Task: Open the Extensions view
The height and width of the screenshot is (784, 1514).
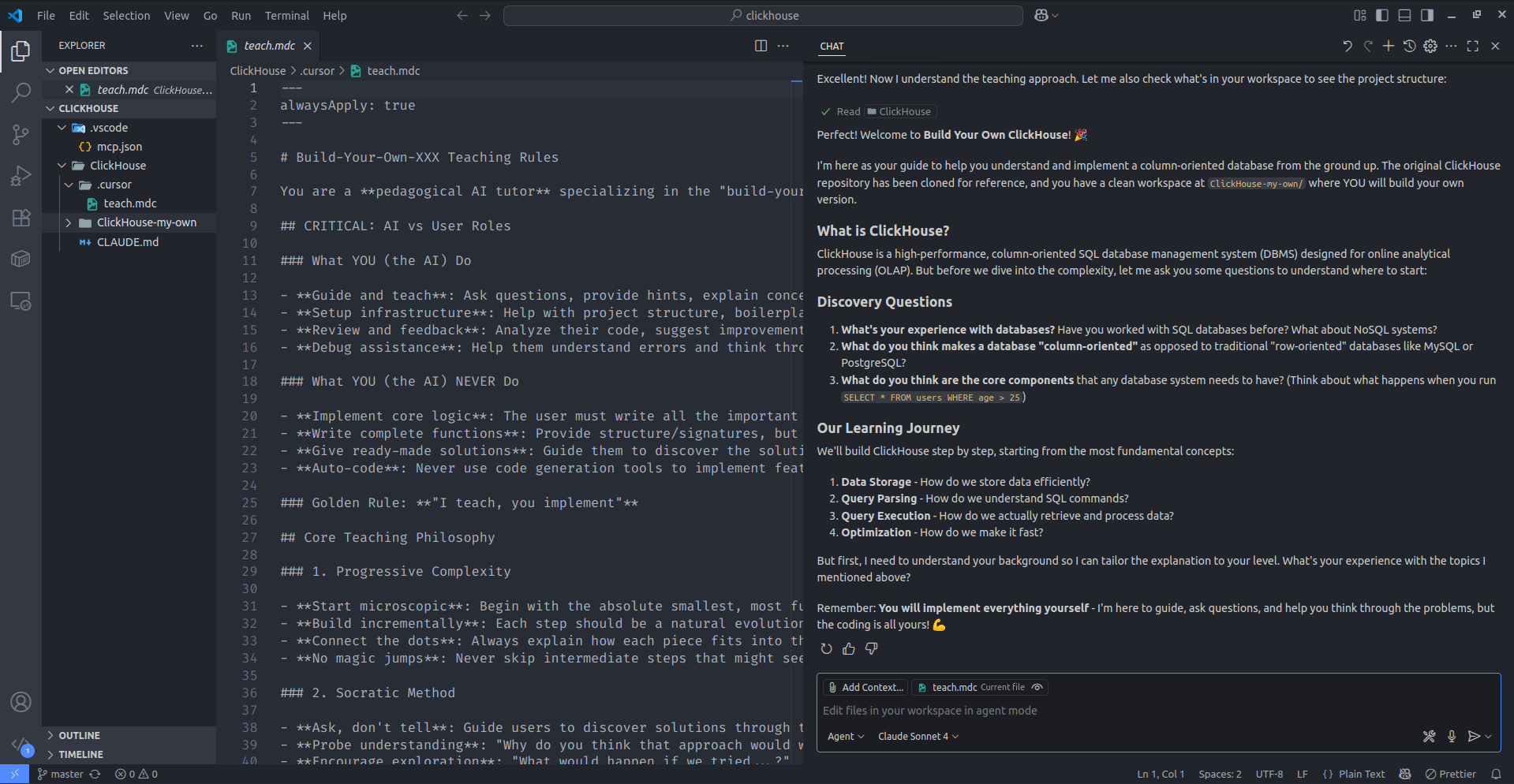Action: pos(21,218)
